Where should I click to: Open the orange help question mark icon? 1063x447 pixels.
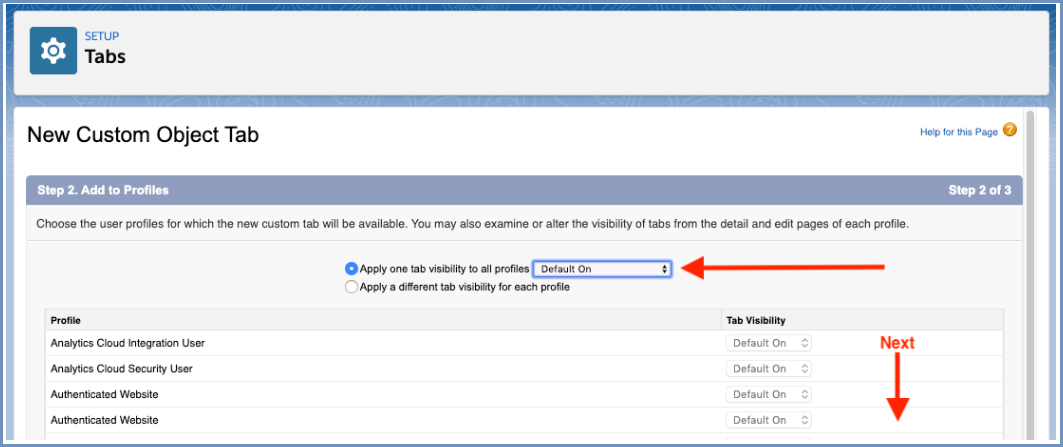point(1009,130)
